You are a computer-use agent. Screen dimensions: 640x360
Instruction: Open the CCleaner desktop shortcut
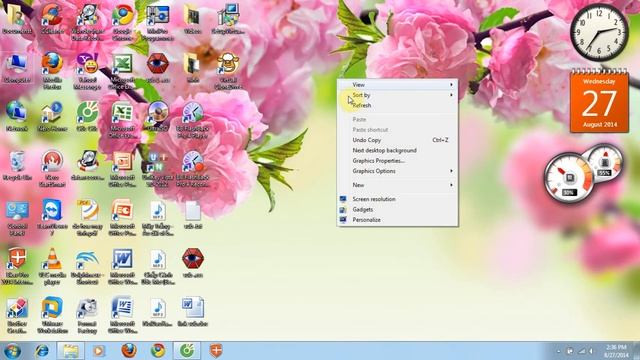(52, 18)
